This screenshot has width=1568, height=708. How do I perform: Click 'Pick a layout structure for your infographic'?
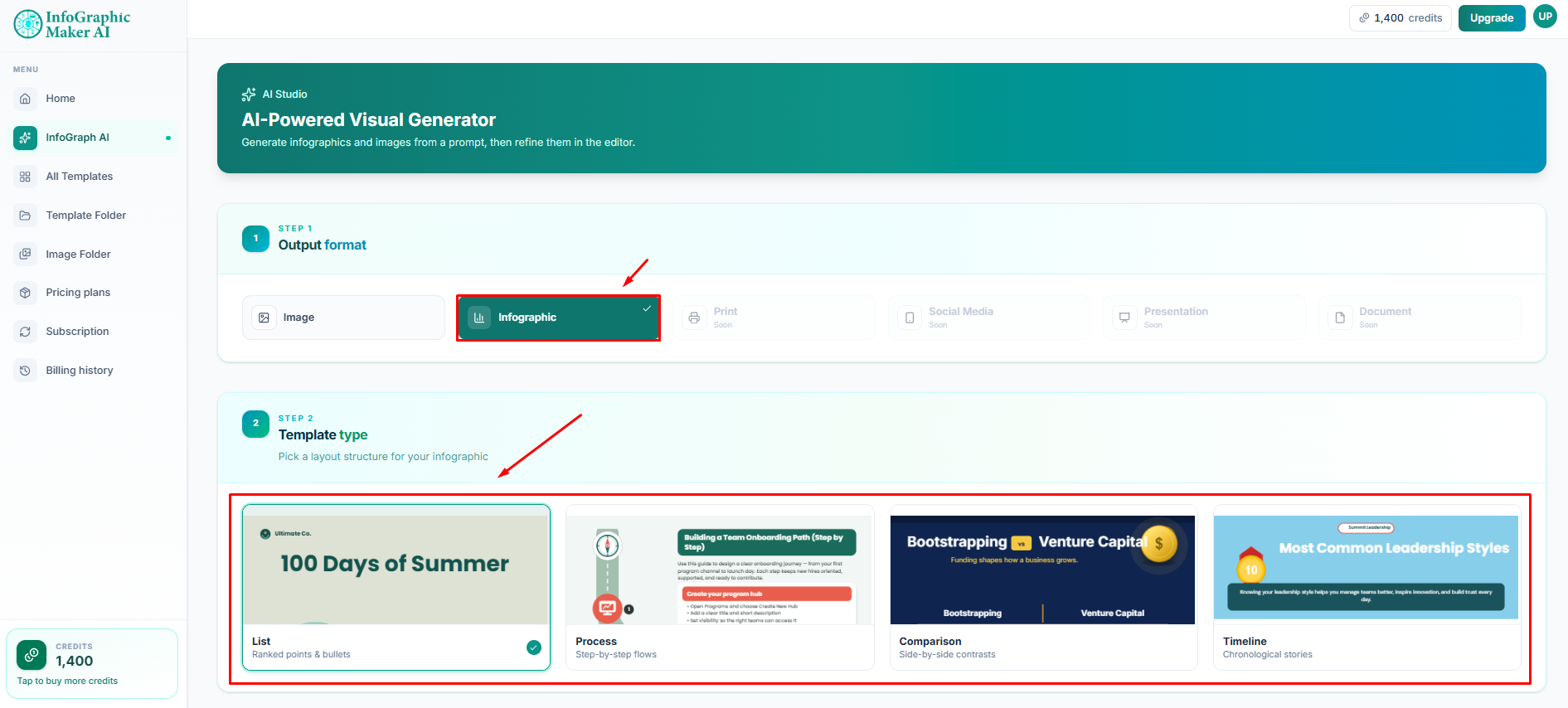pyautogui.click(x=383, y=457)
